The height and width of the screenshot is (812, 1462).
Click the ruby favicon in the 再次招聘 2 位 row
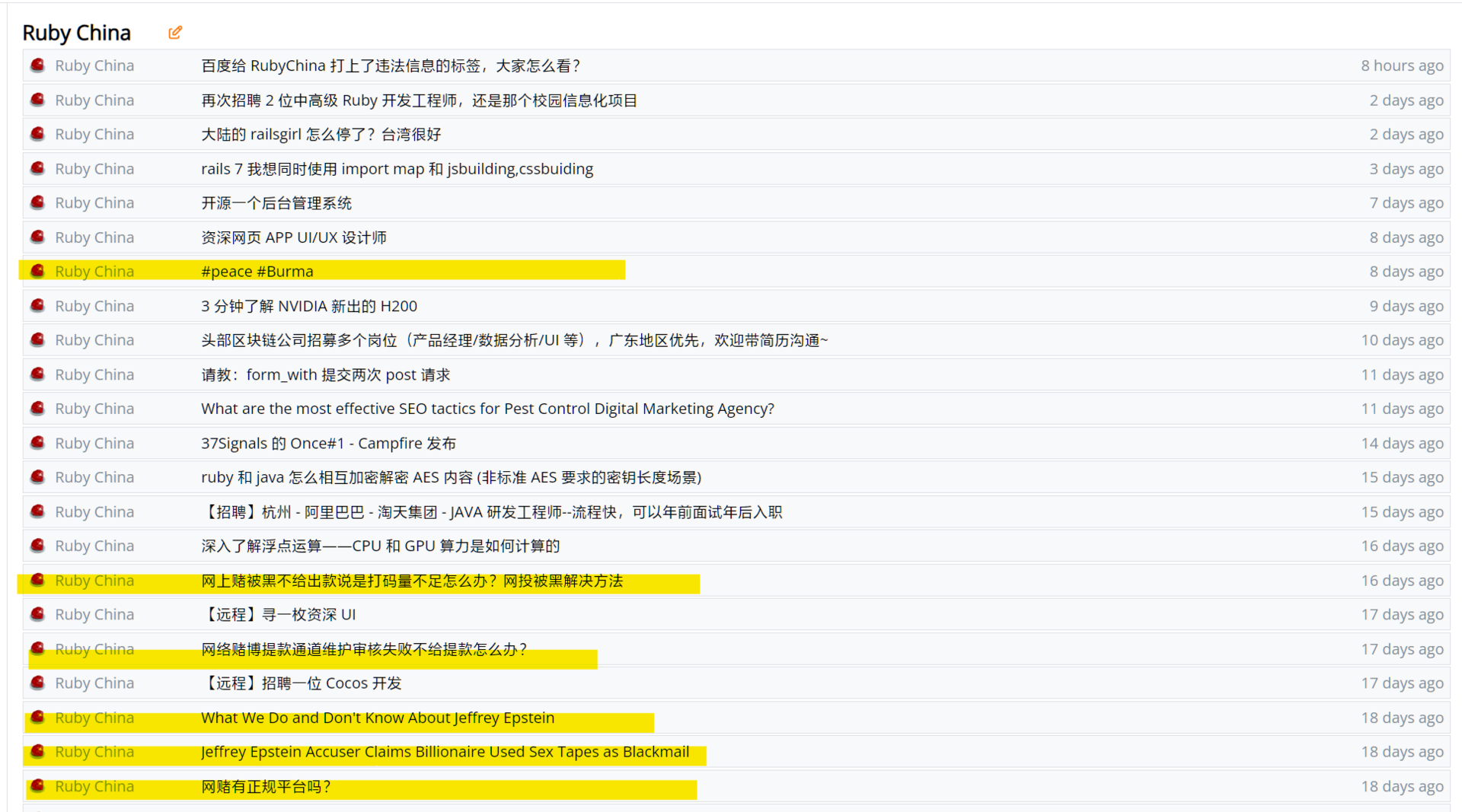(37, 100)
